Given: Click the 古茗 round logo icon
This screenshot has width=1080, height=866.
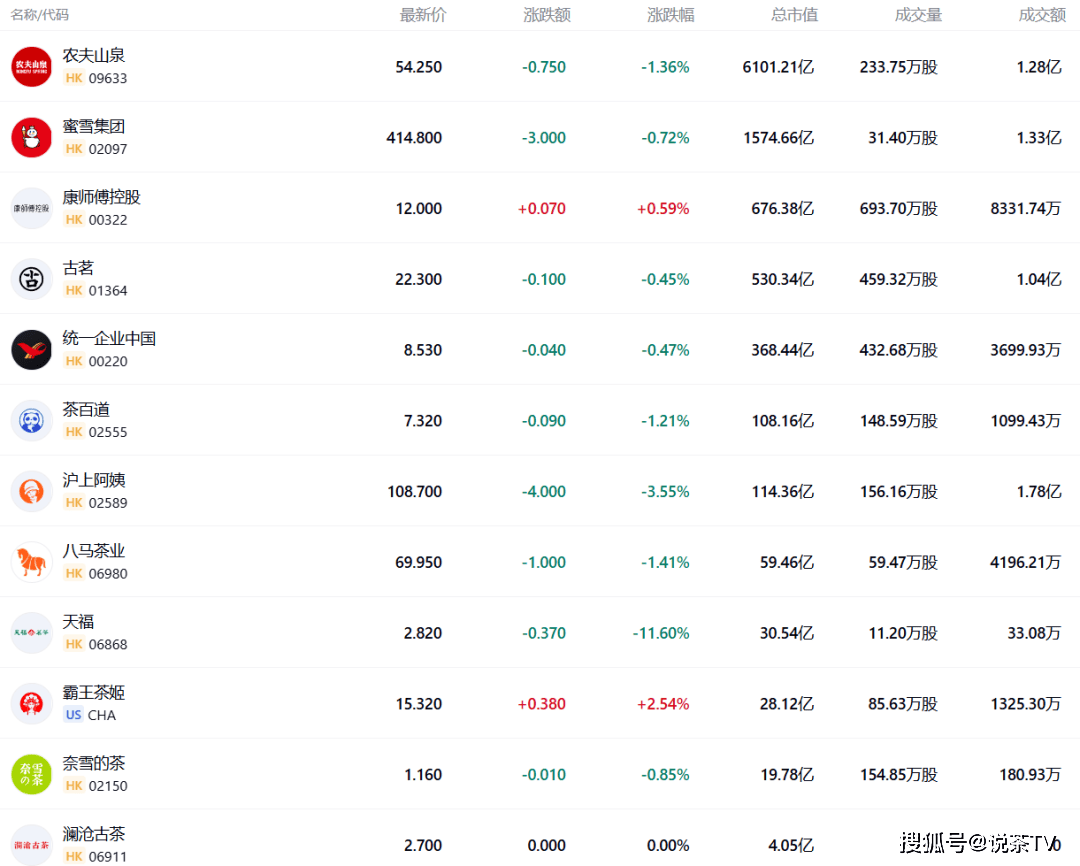Looking at the screenshot, I should pos(31,279).
